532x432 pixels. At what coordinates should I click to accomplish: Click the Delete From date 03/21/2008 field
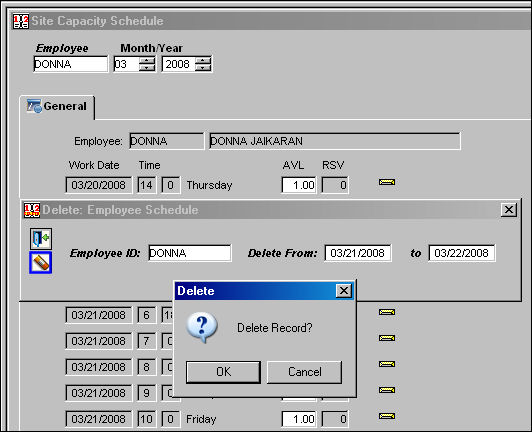[x=358, y=253]
